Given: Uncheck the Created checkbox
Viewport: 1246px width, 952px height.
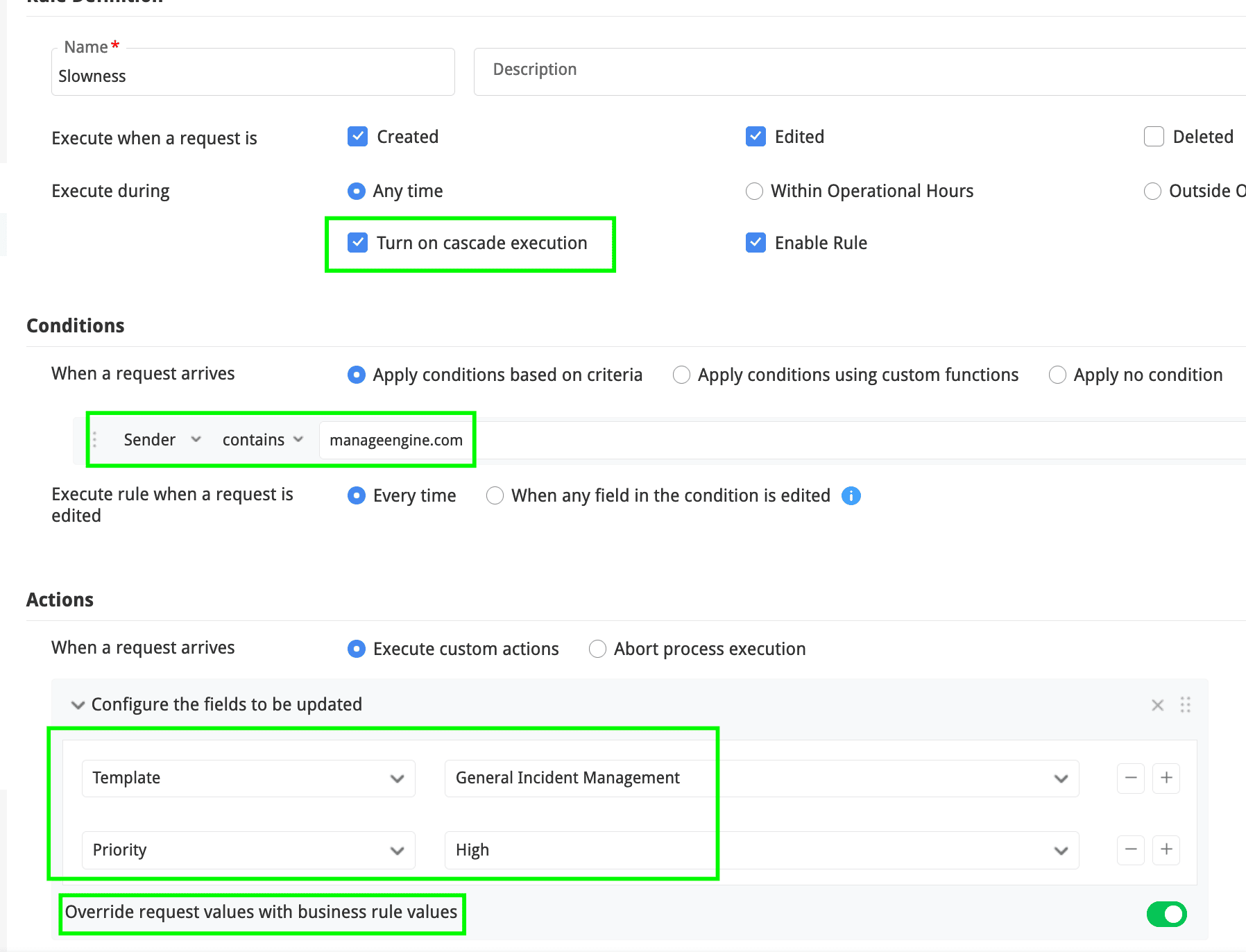Looking at the screenshot, I should tap(357, 137).
